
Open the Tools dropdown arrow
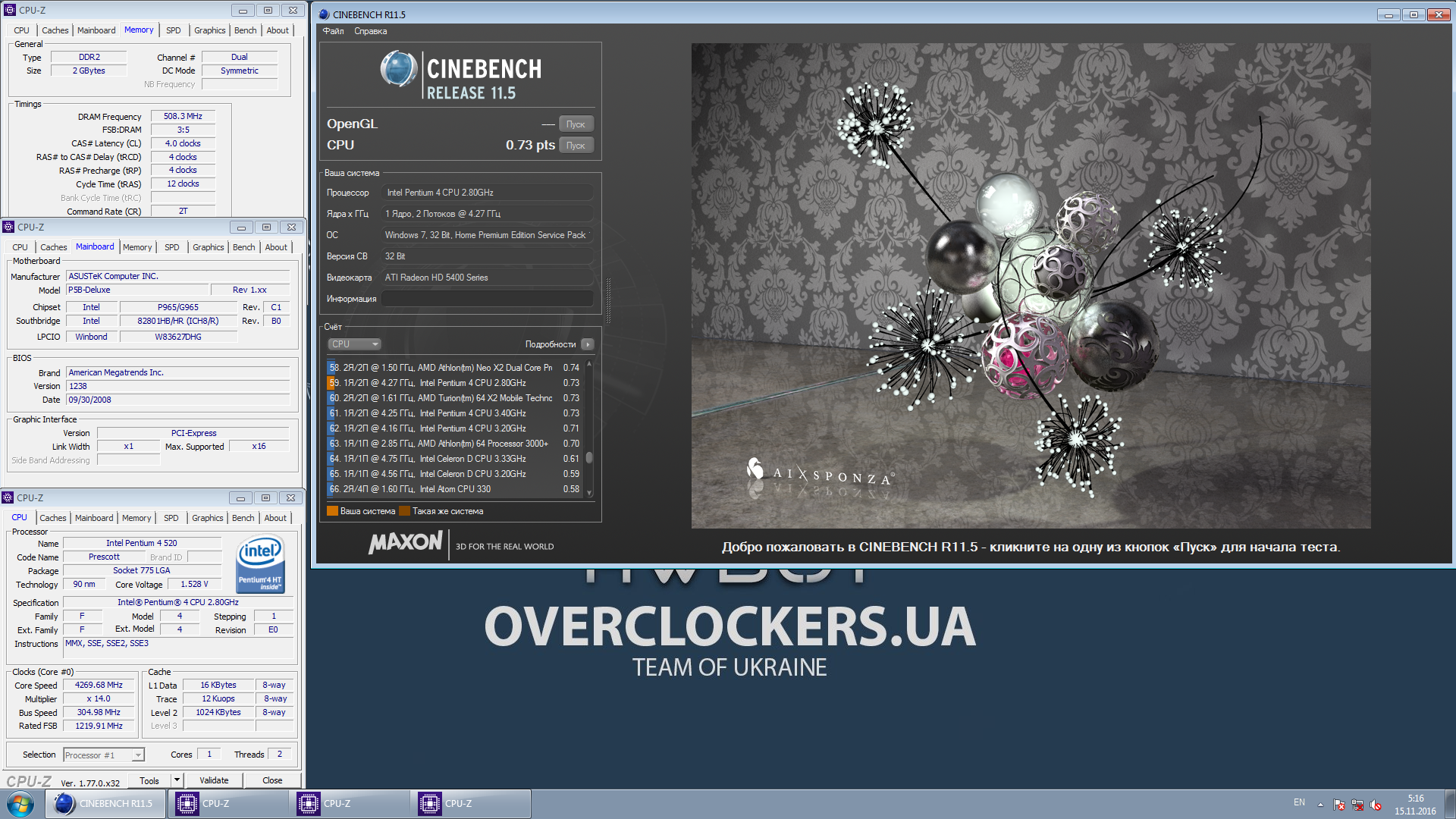click(x=177, y=780)
